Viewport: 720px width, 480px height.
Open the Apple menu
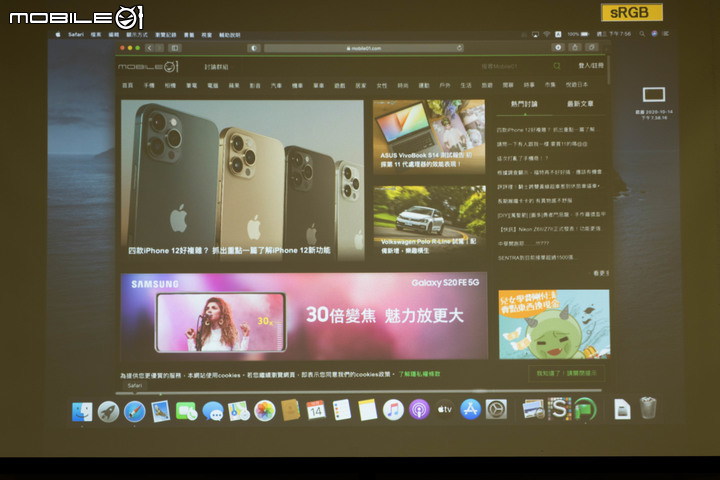tap(58, 34)
